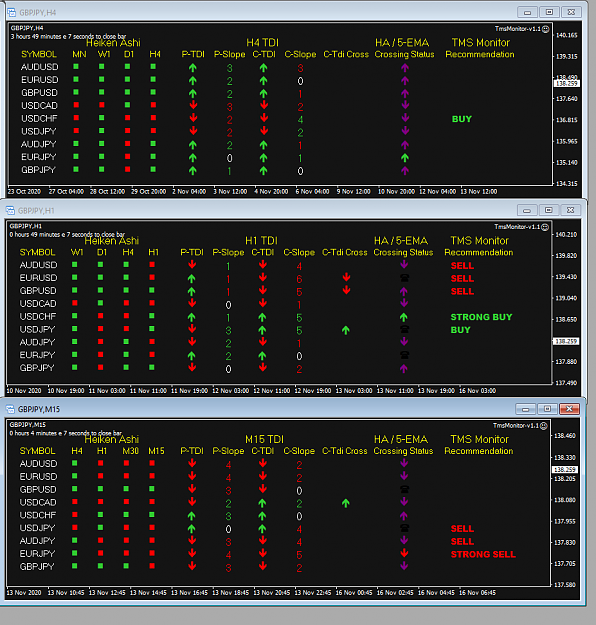The height and width of the screenshot is (625, 596).
Task: Click P-Slope value 3 in AUDUSD row, H4 window
Action: (229, 68)
